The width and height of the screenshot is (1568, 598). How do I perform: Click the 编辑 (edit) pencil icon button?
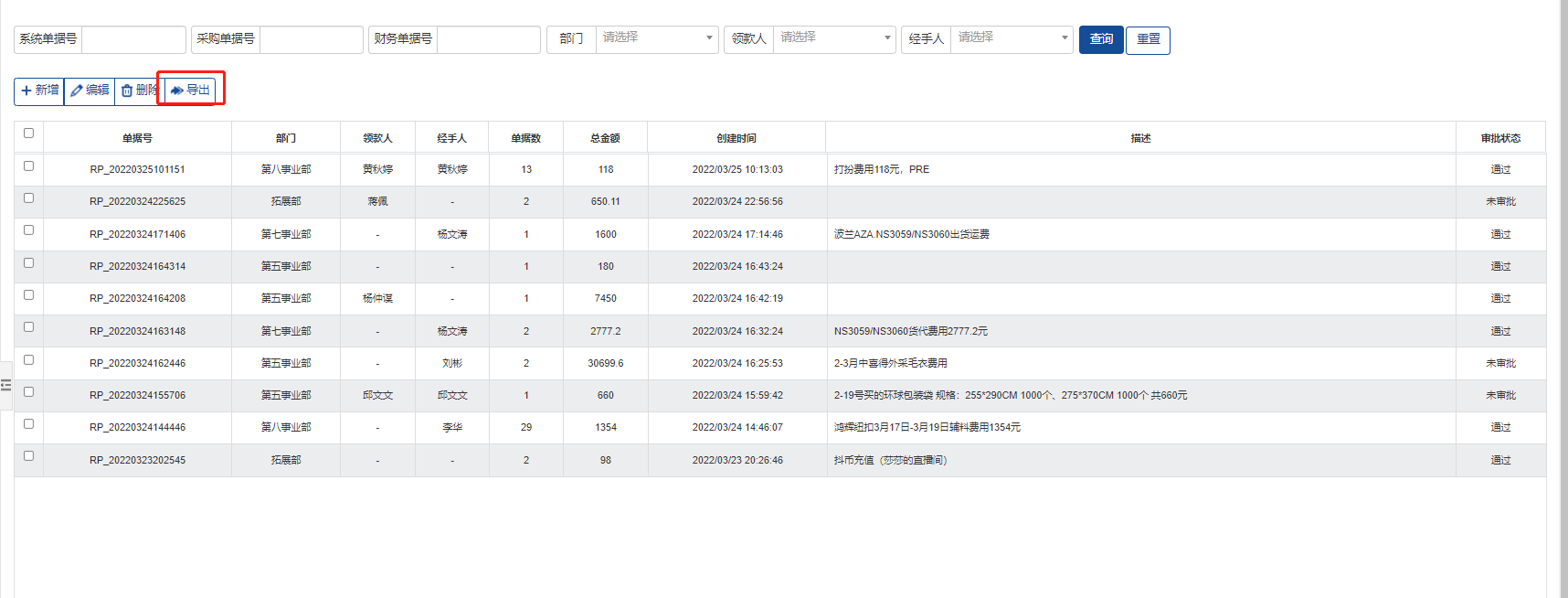click(x=90, y=91)
